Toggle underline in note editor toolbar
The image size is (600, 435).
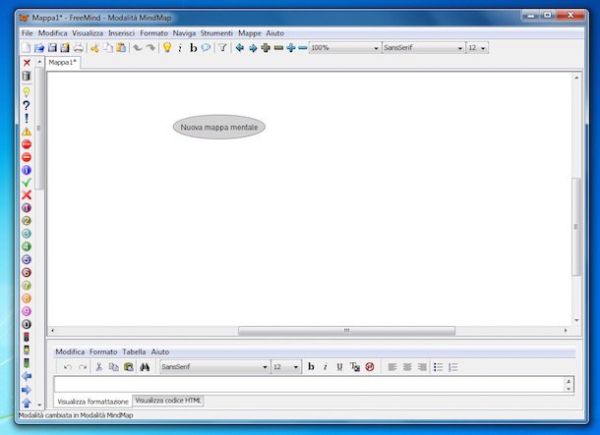(339, 367)
